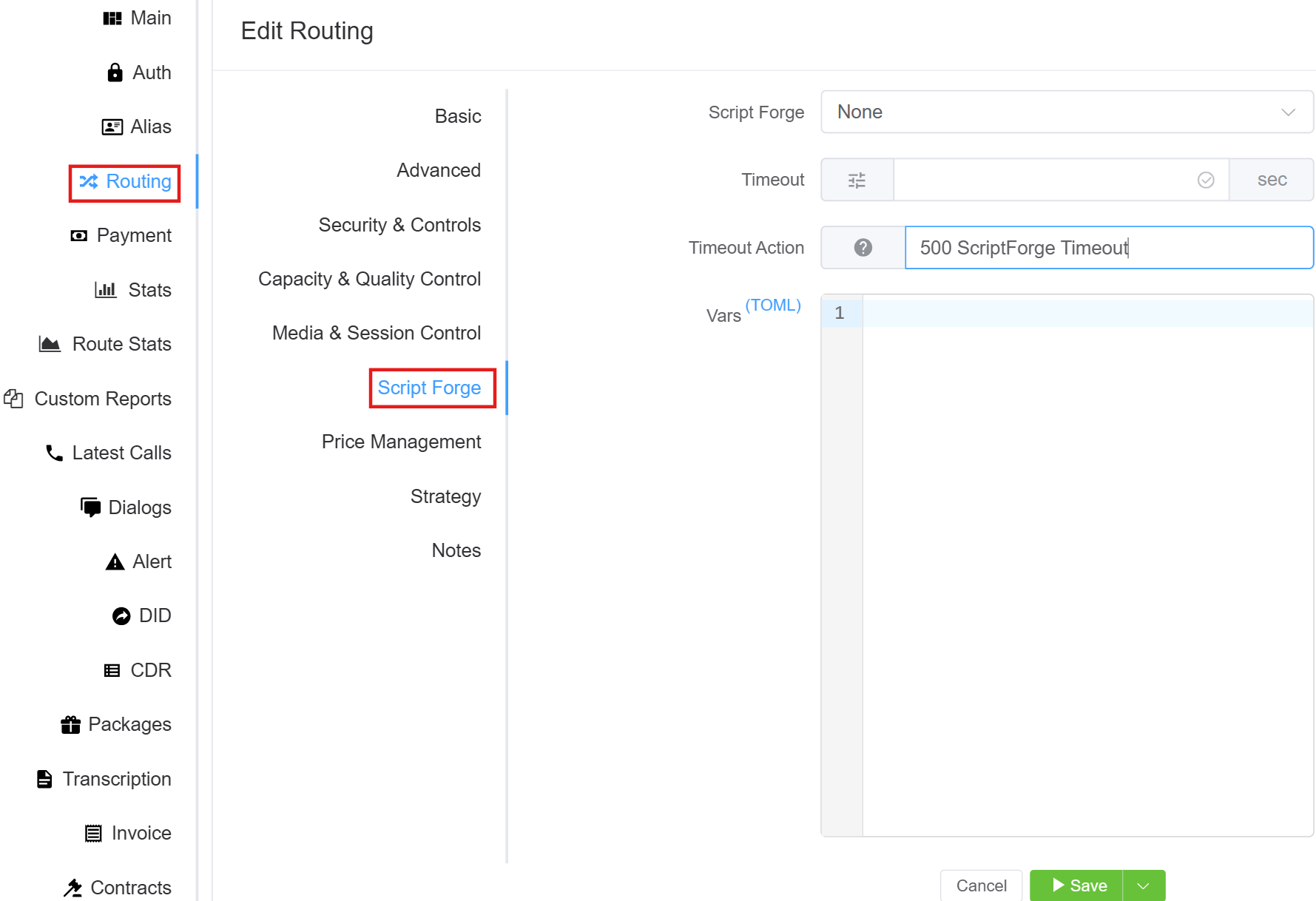The width and height of the screenshot is (1316, 901).
Task: Toggle the check circle in Timeout field
Action: coord(1205,180)
